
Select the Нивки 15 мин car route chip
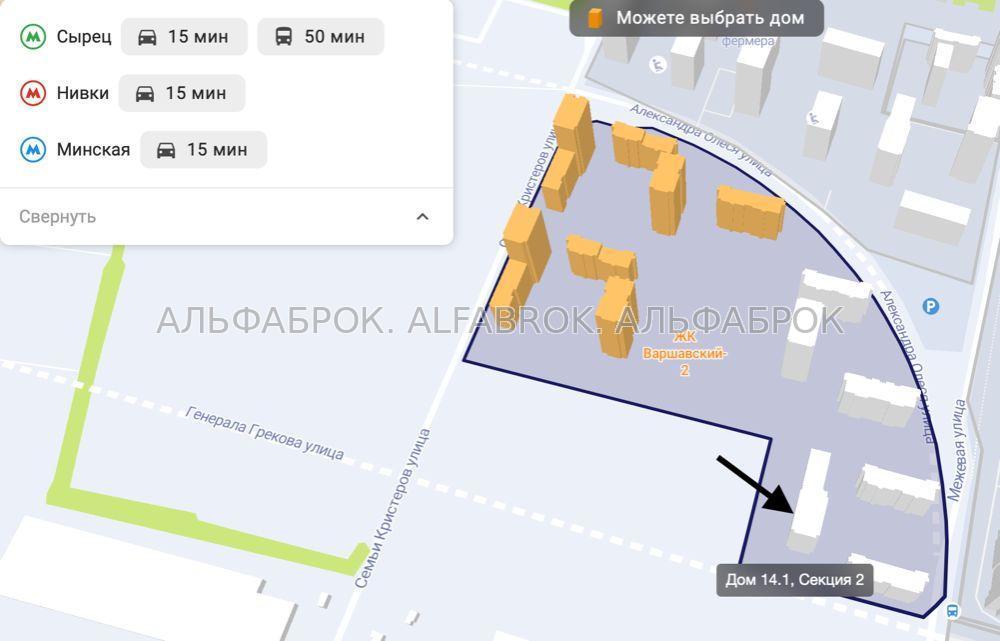(x=182, y=93)
